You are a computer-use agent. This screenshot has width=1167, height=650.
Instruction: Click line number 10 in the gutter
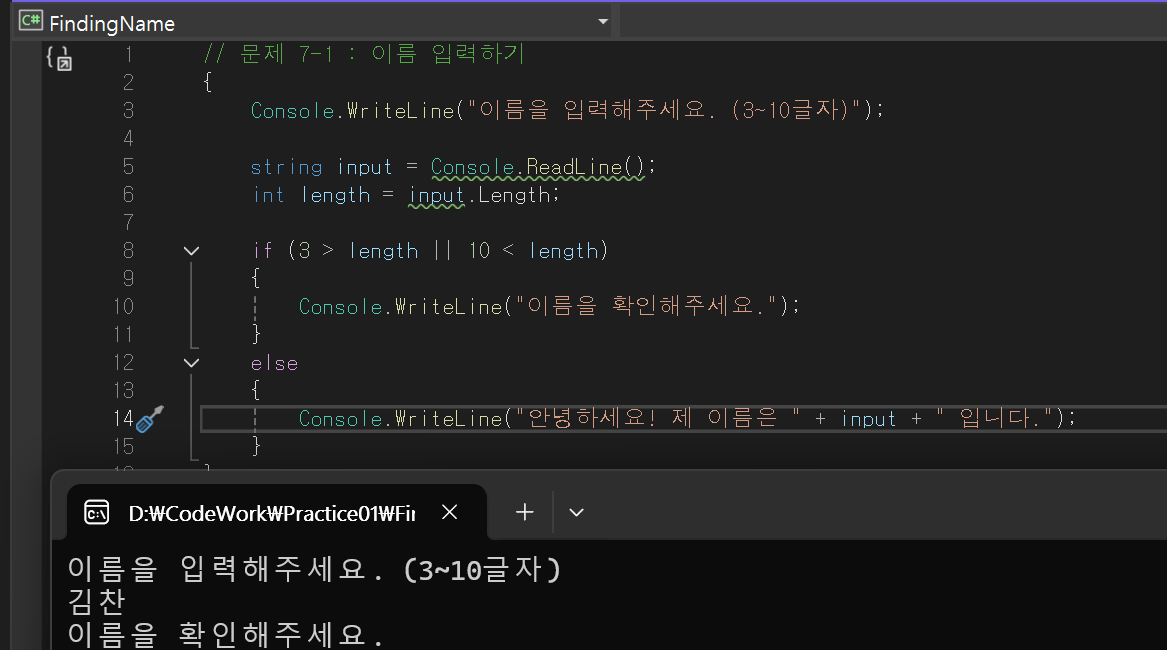pyautogui.click(x=124, y=307)
